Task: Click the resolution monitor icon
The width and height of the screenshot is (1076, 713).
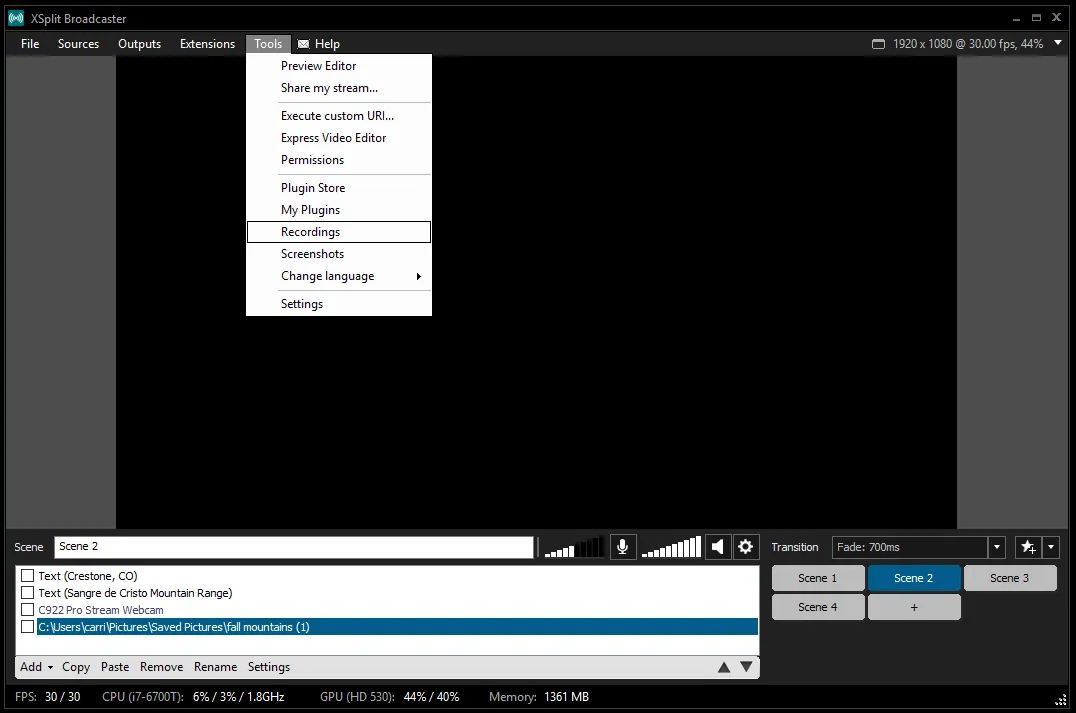Action: pos(878,44)
